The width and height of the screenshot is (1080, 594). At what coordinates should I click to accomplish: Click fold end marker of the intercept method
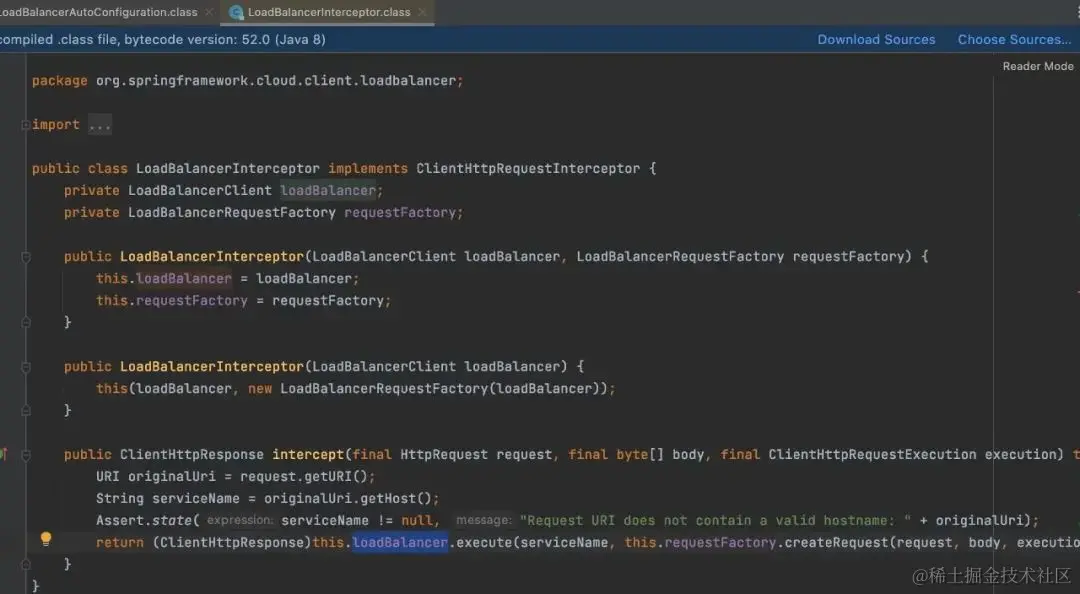click(25, 564)
